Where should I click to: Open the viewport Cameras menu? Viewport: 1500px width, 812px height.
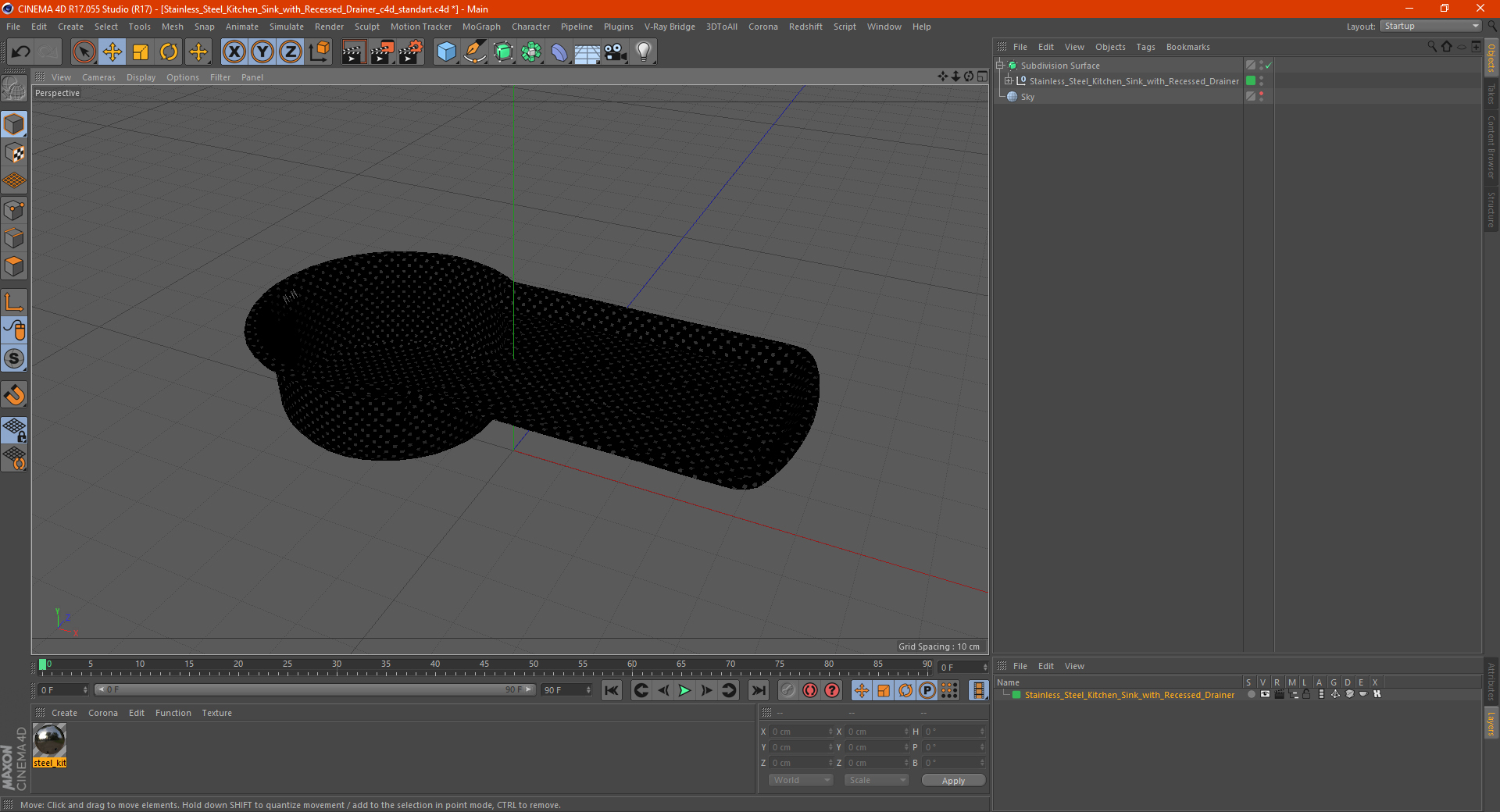[98, 77]
